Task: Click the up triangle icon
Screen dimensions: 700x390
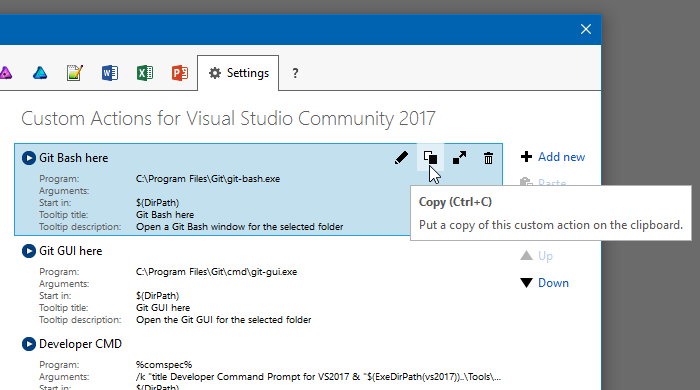Action: coord(526,255)
